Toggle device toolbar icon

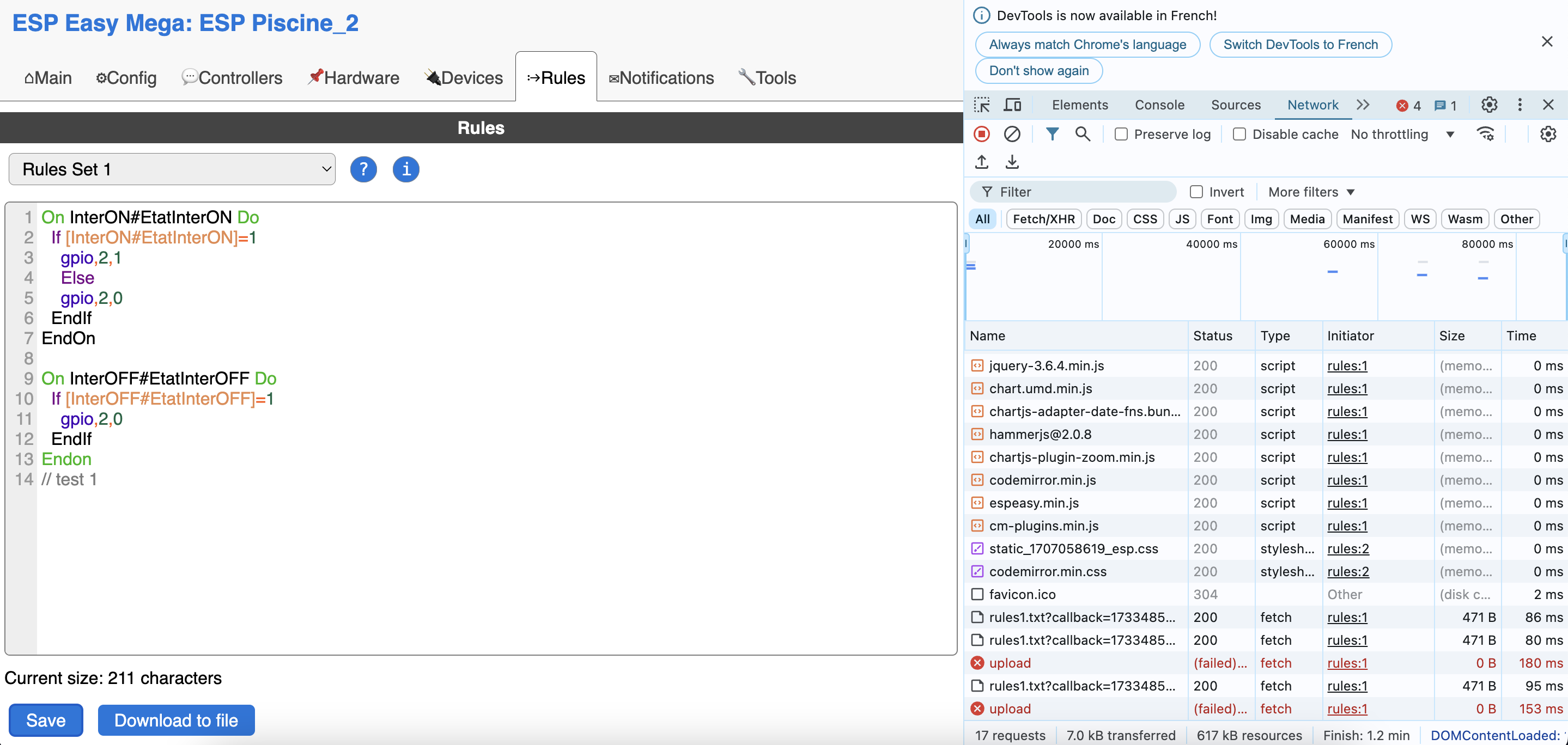(x=1012, y=105)
